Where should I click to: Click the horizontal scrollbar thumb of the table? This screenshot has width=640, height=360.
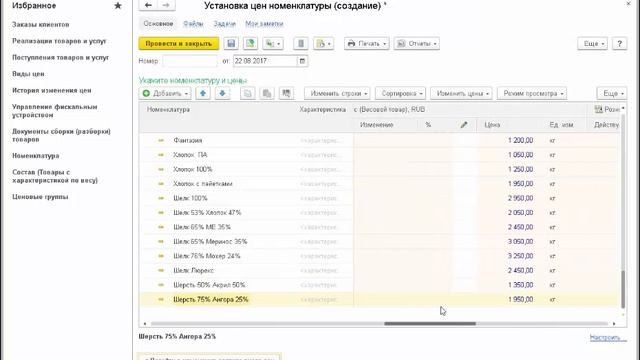point(430,324)
